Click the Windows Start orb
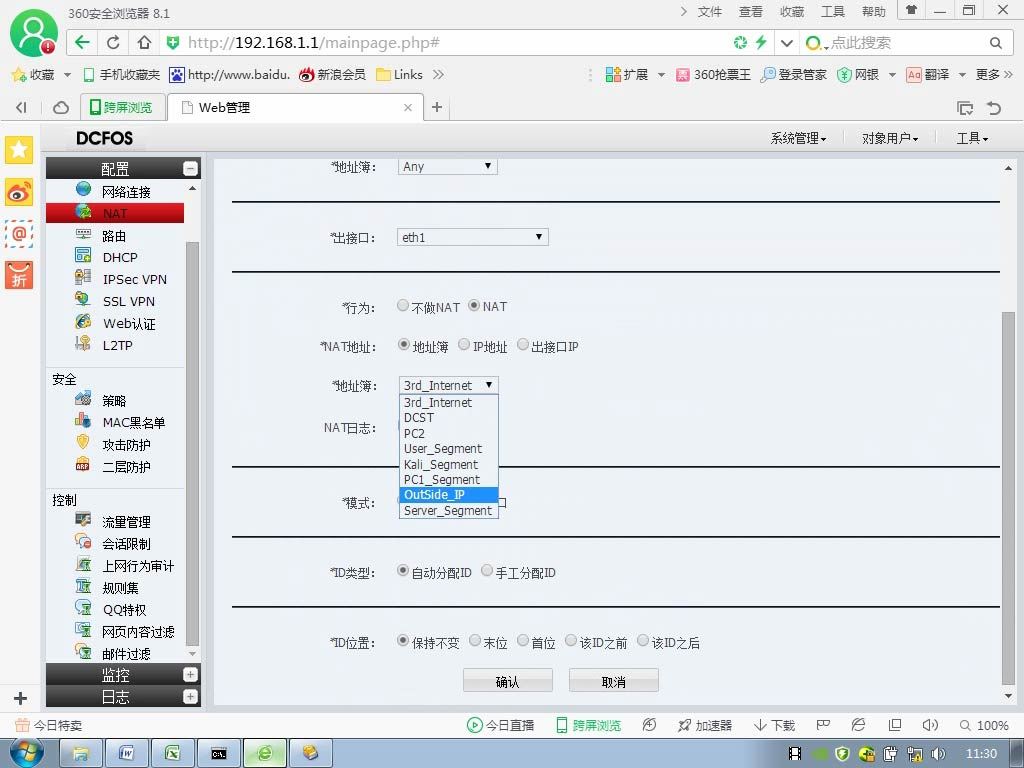The image size is (1024, 768). click(27, 753)
